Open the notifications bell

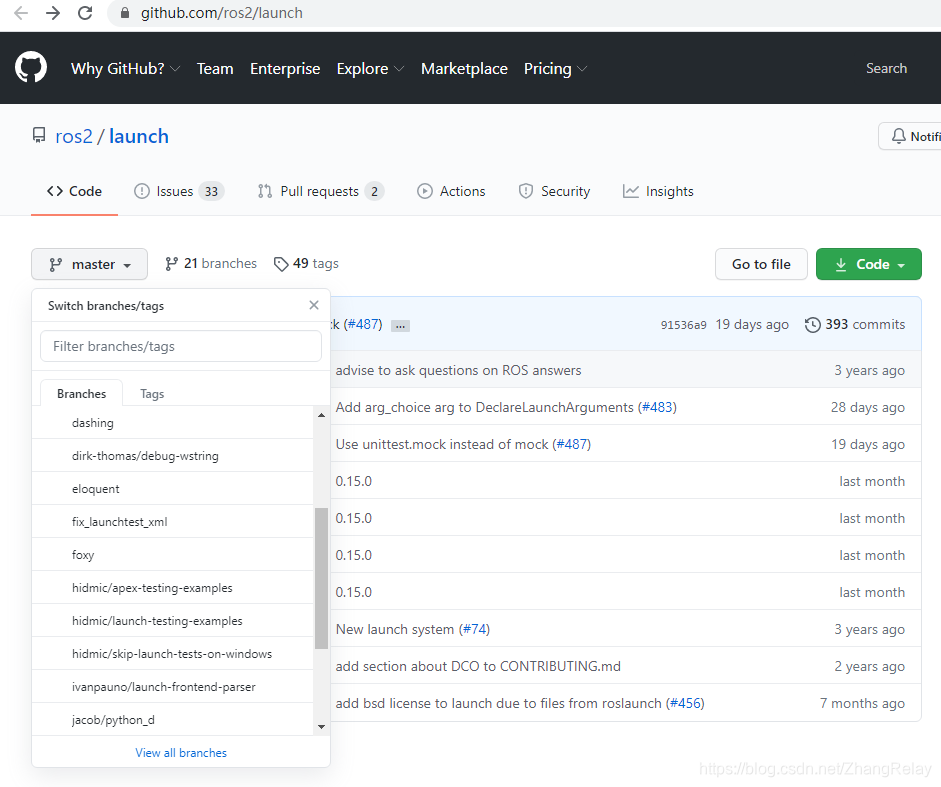pyautogui.click(x=901, y=136)
